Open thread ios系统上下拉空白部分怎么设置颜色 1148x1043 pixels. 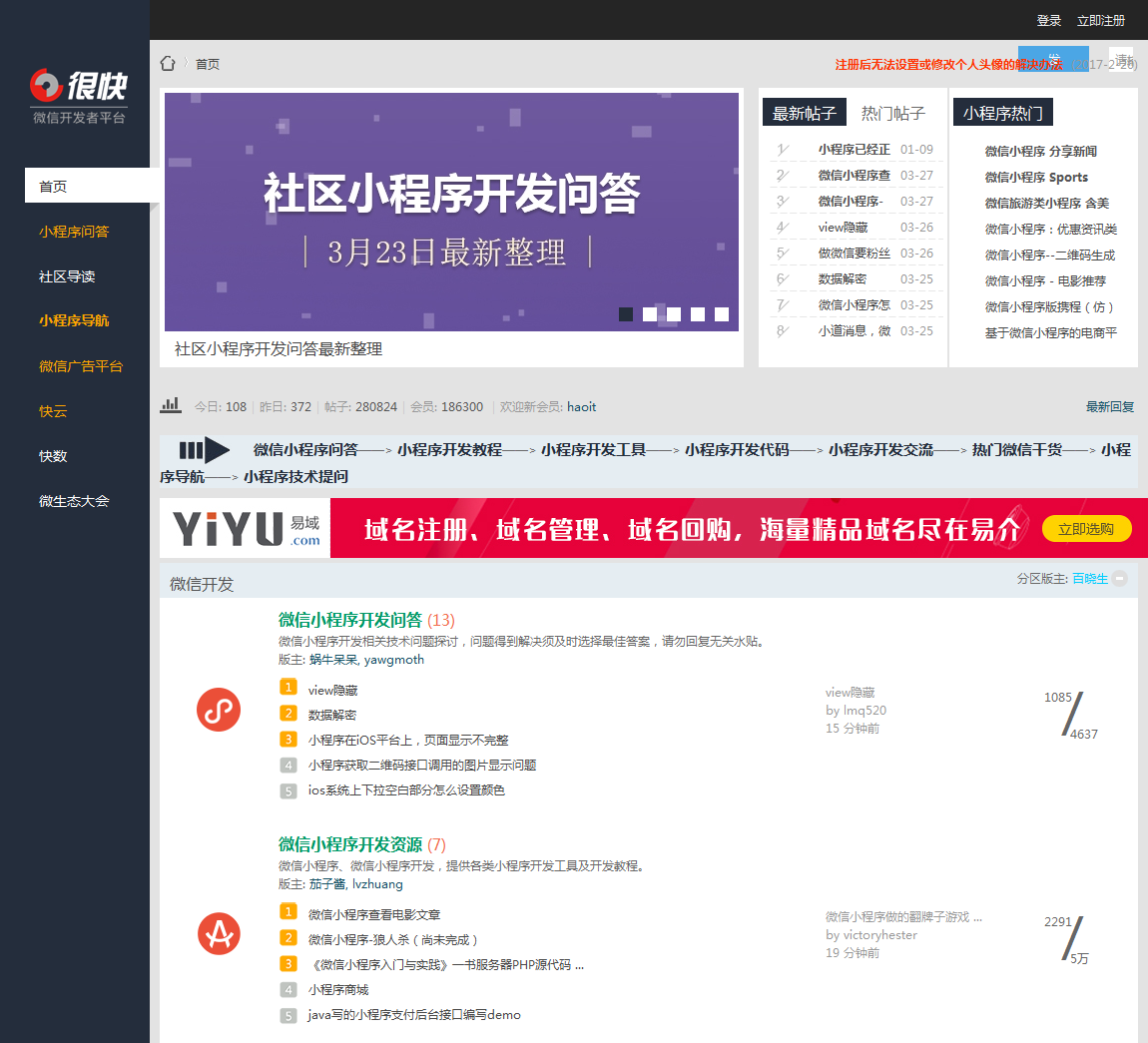406,789
